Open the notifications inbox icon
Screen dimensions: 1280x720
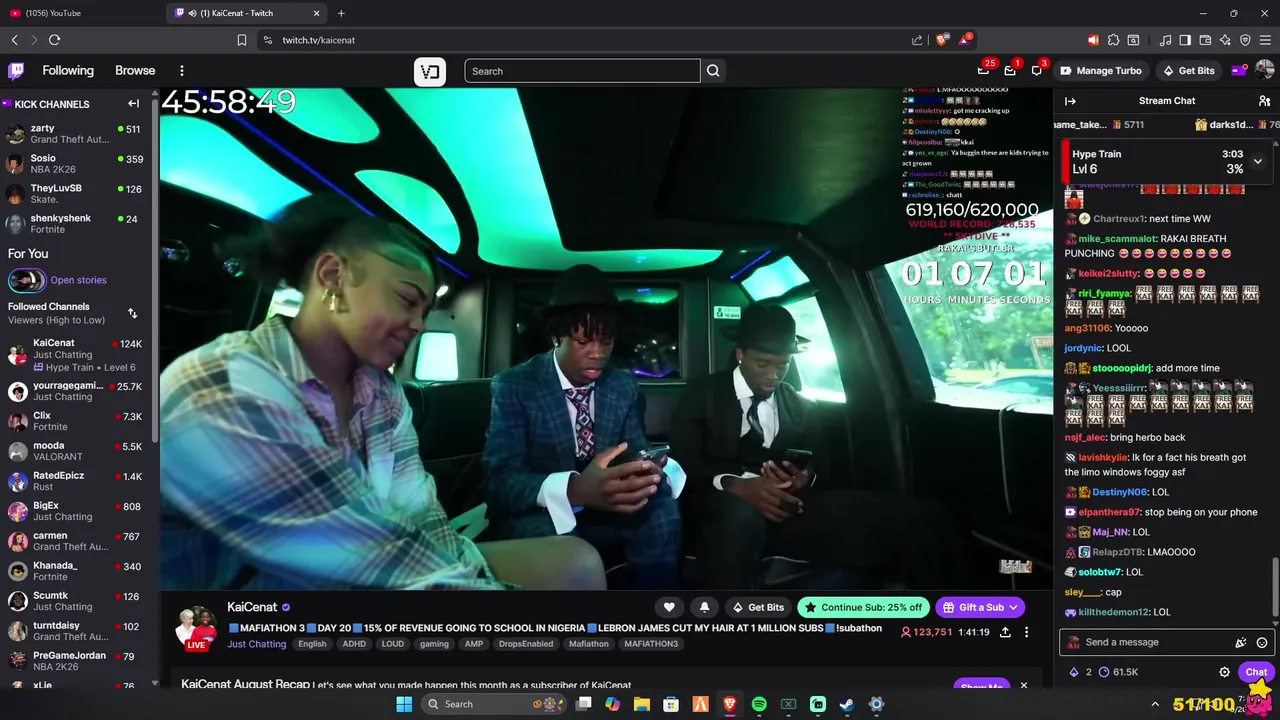click(1010, 71)
